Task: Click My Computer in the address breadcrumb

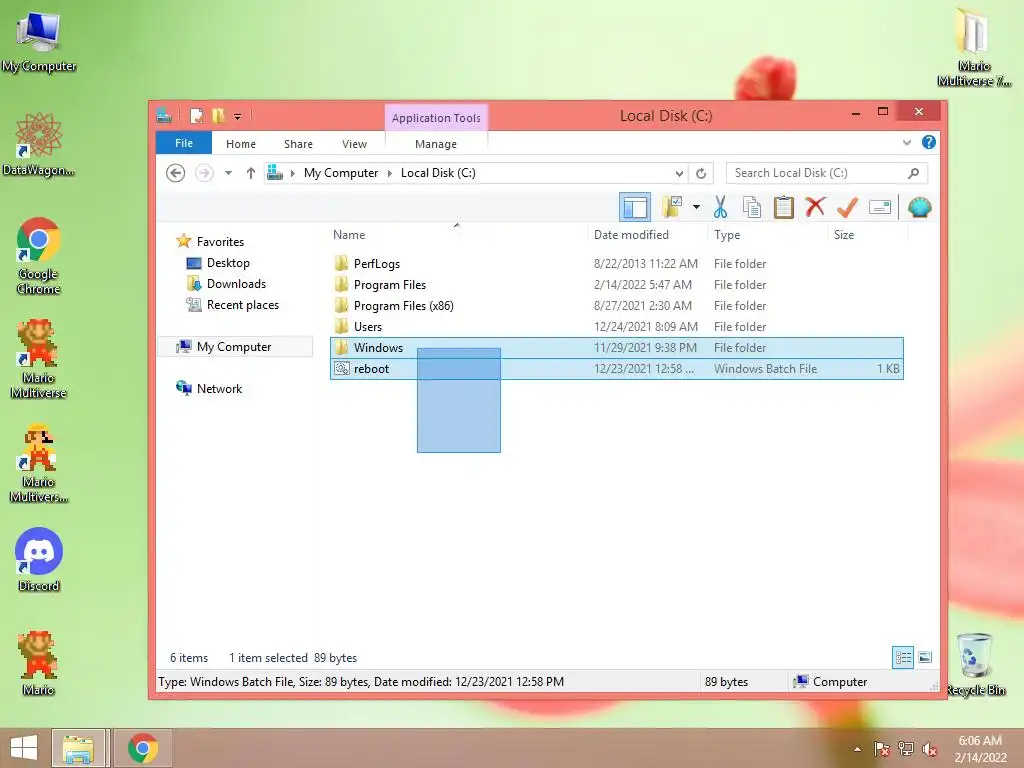Action: click(x=341, y=173)
